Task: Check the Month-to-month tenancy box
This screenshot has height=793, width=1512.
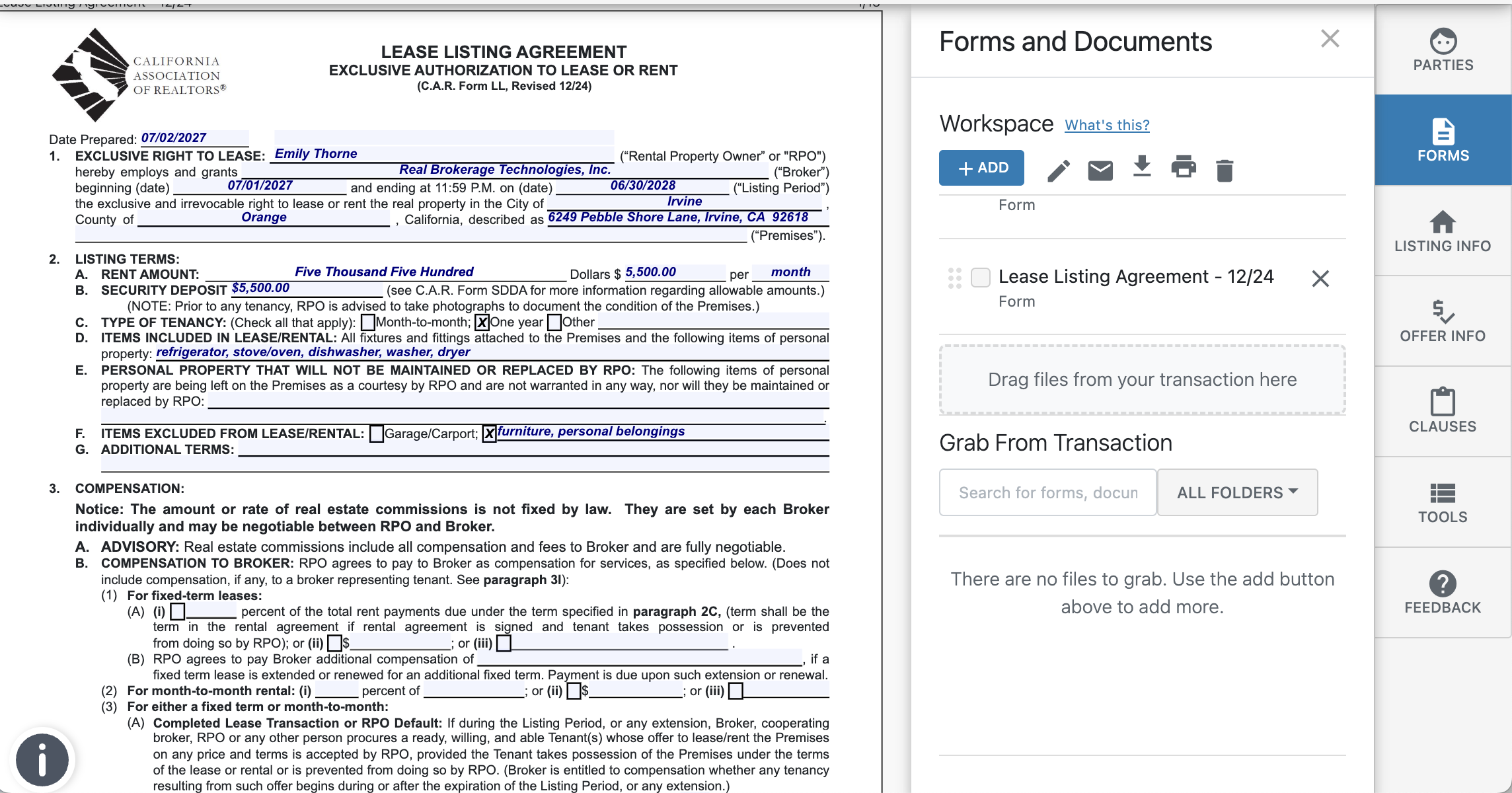Action: pos(368,322)
